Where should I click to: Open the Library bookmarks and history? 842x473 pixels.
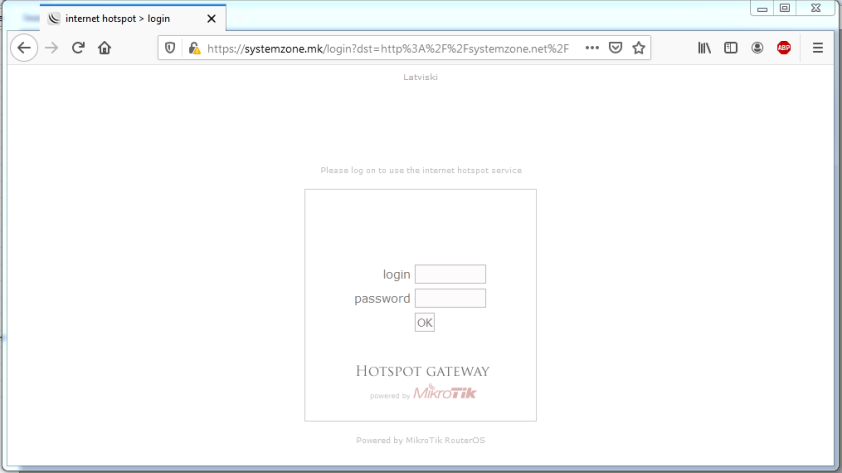704,48
